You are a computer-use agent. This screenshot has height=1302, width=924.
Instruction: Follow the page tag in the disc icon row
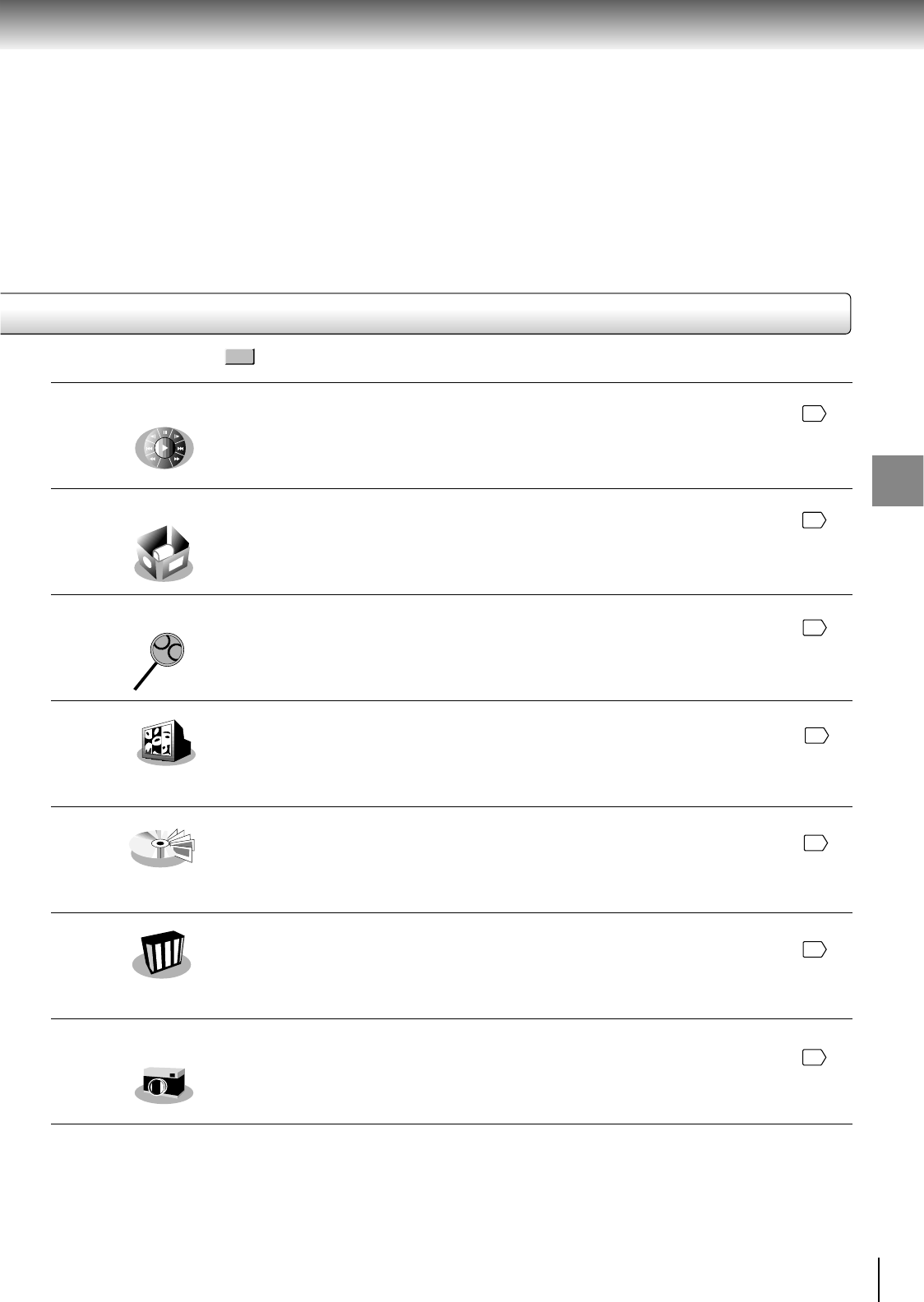click(815, 843)
